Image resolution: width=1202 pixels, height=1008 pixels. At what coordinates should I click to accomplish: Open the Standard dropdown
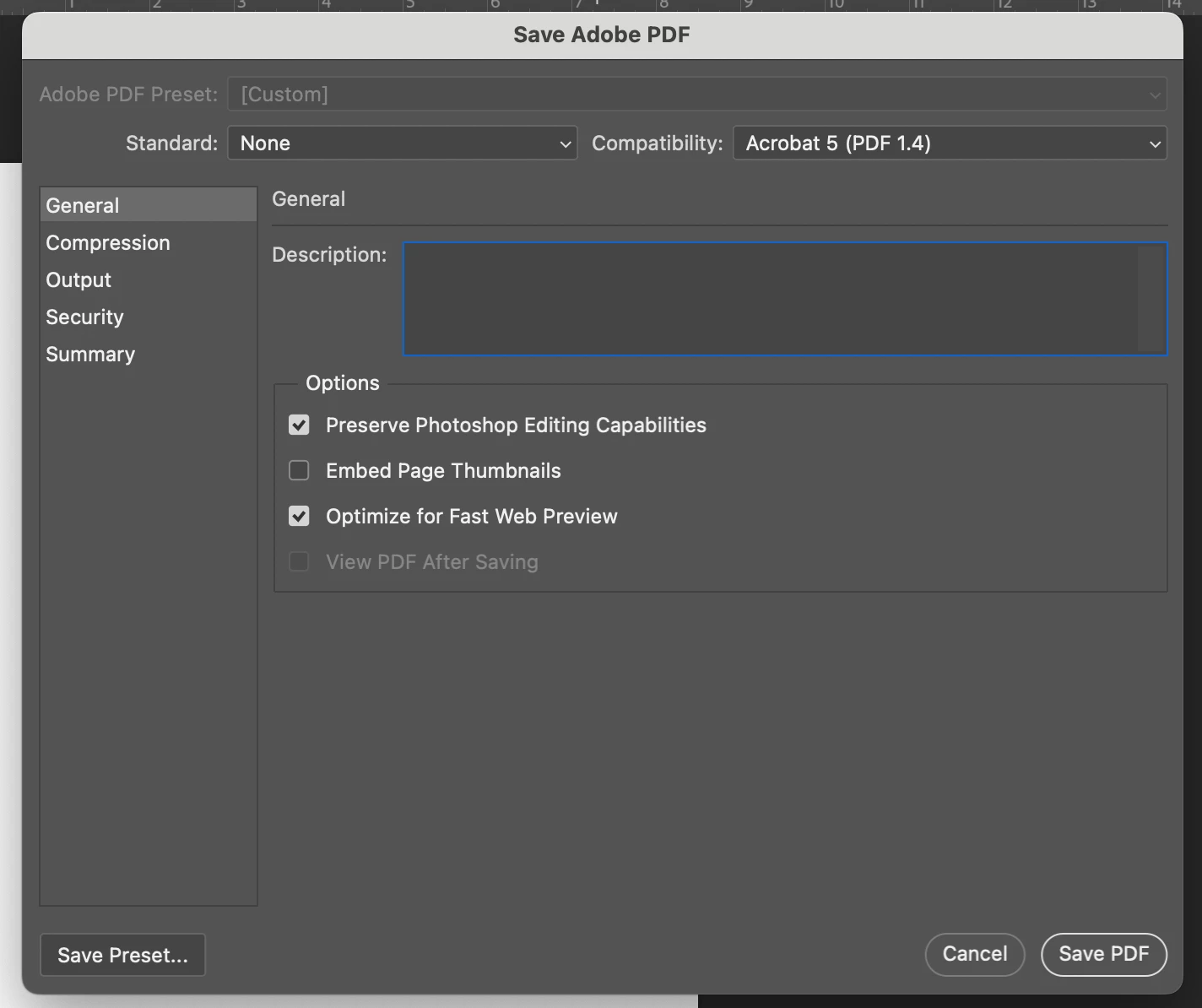[x=402, y=143]
